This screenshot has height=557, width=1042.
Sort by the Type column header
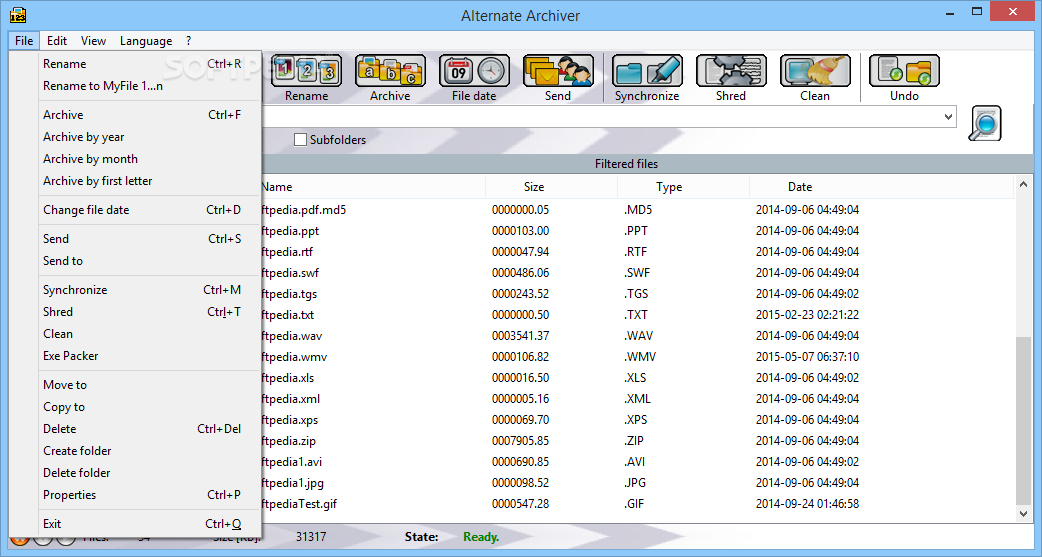683,187
